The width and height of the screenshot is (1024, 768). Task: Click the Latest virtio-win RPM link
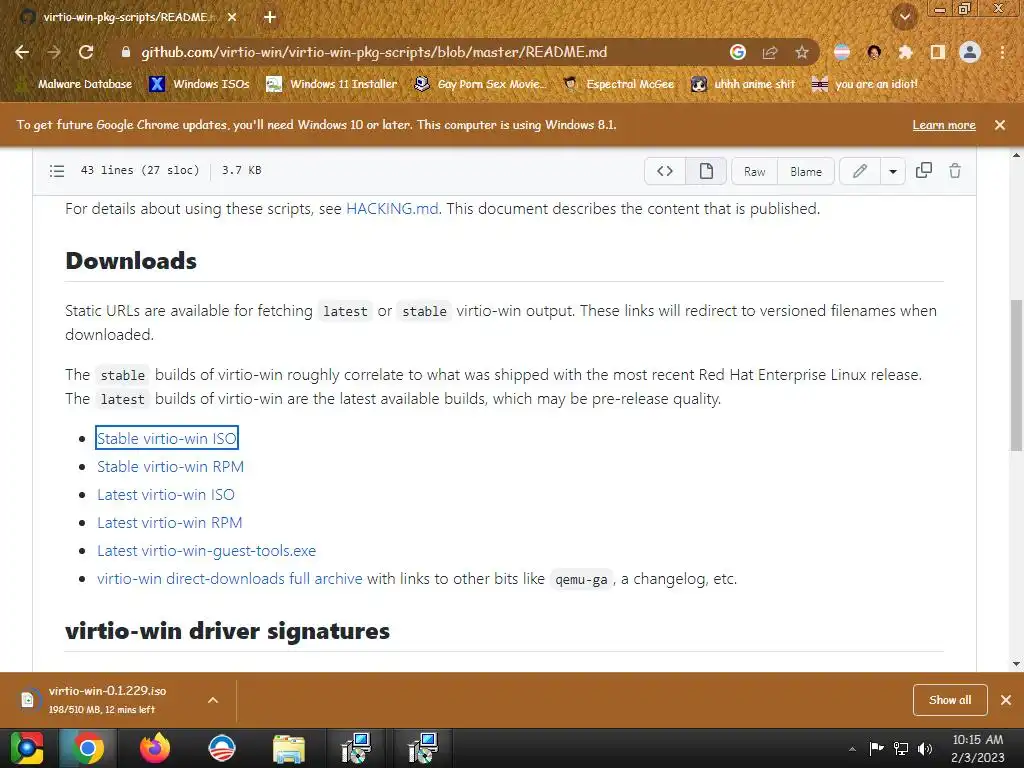pyautogui.click(x=170, y=522)
